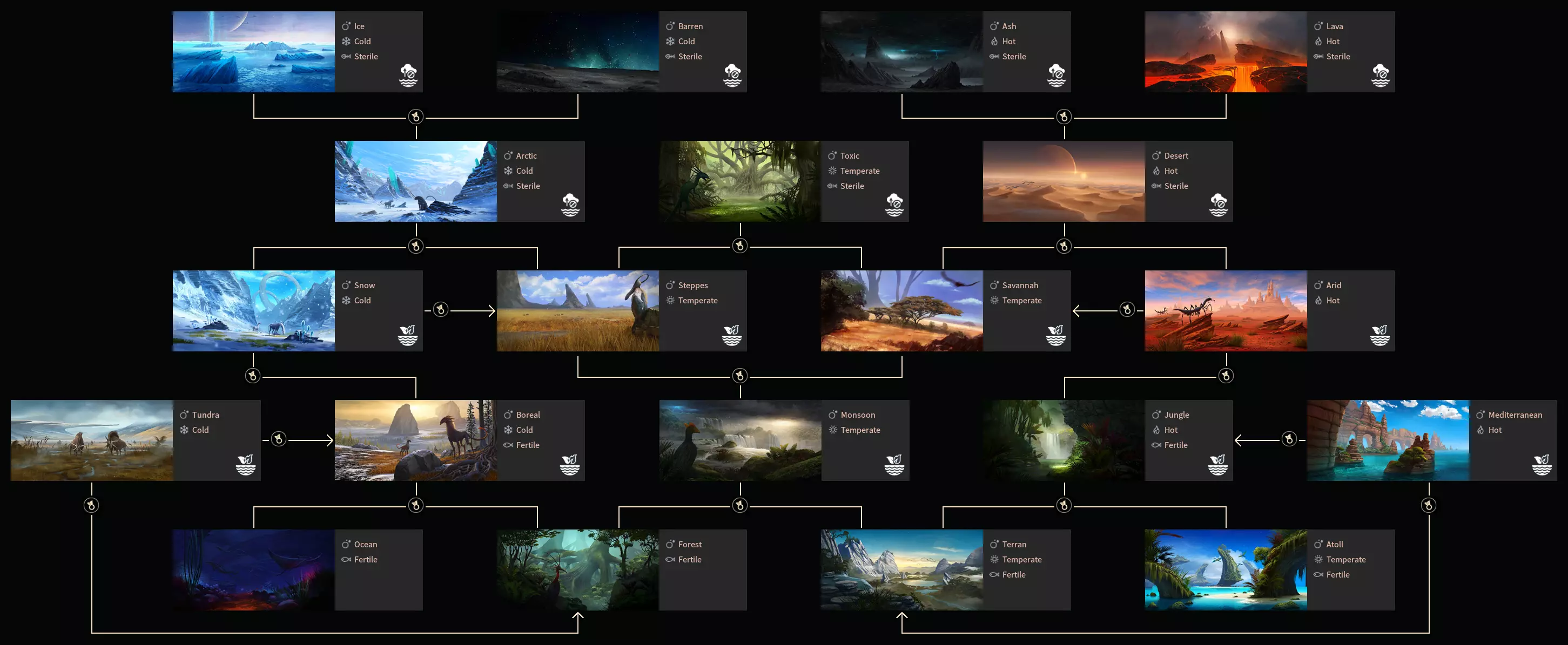Screen dimensions: 1568x645
Task: Click the terraform node between Ash and Lava
Action: coord(1064,117)
